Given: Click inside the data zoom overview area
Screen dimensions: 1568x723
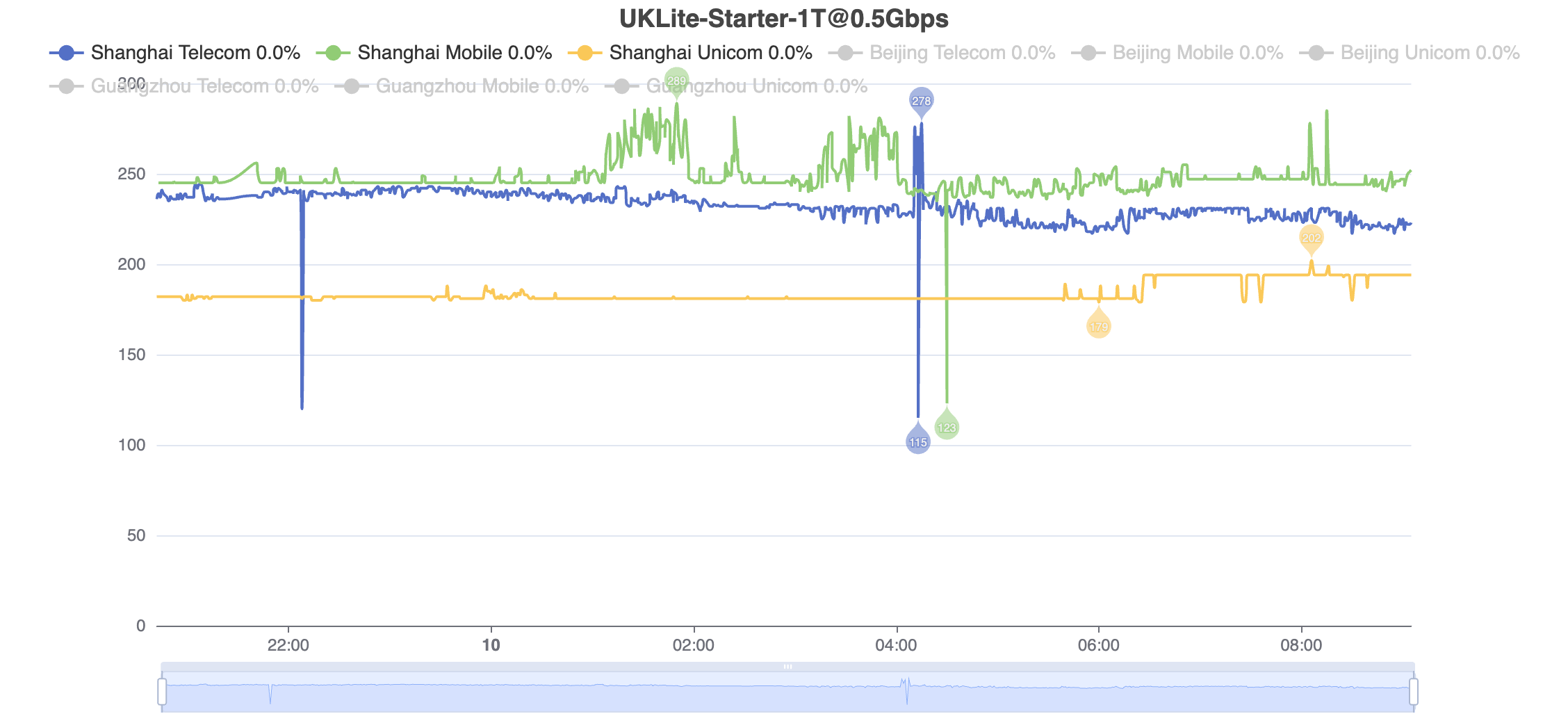Looking at the screenshot, I should point(787,692).
